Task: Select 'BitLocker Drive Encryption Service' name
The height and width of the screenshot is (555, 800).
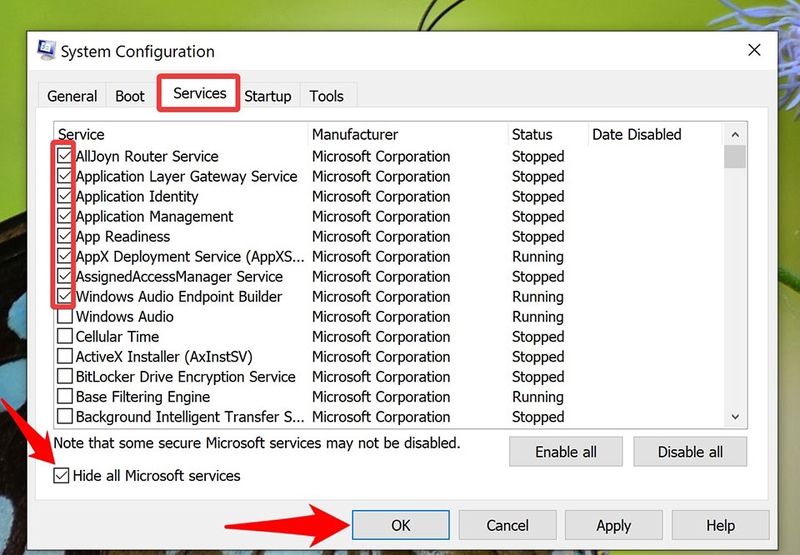Action: point(186,376)
